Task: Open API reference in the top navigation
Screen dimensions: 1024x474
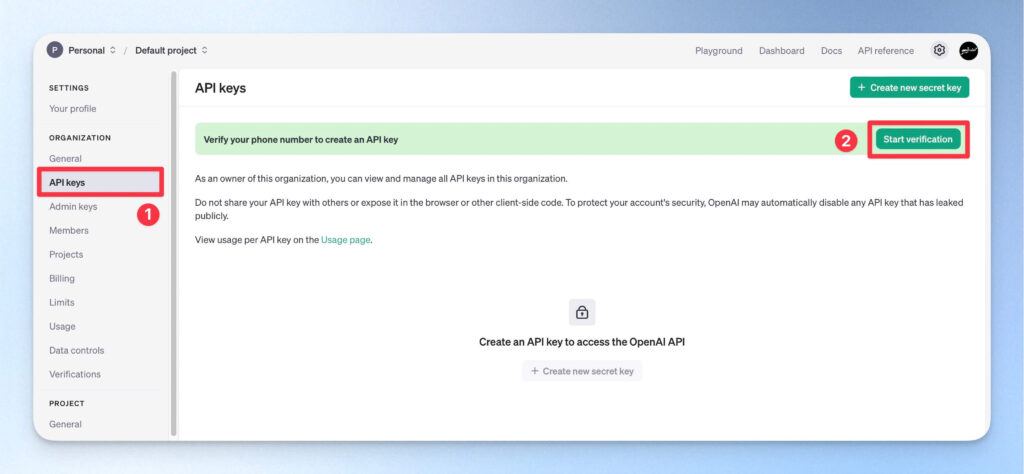Action: 886,50
